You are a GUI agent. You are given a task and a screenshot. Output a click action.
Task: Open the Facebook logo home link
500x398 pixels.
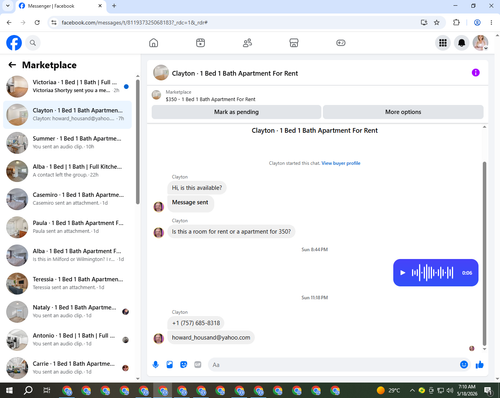point(14,43)
